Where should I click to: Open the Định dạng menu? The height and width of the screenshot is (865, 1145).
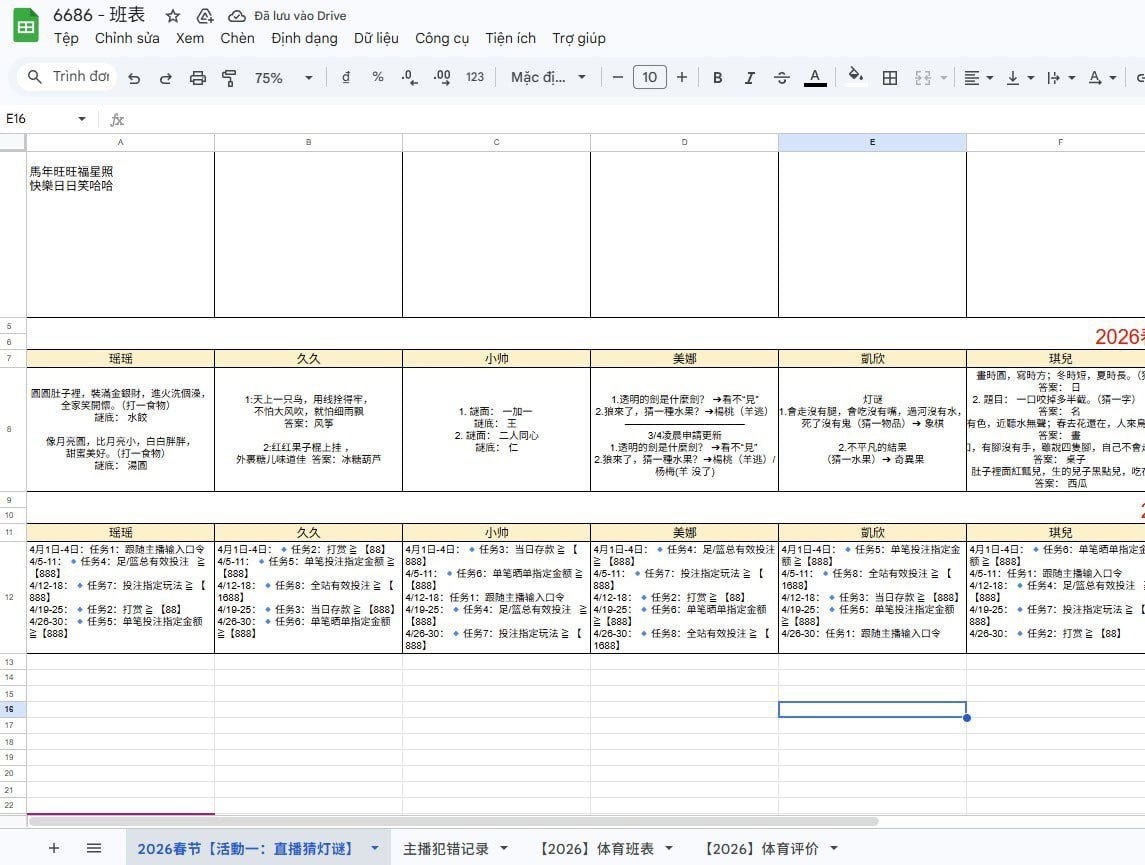coord(304,38)
